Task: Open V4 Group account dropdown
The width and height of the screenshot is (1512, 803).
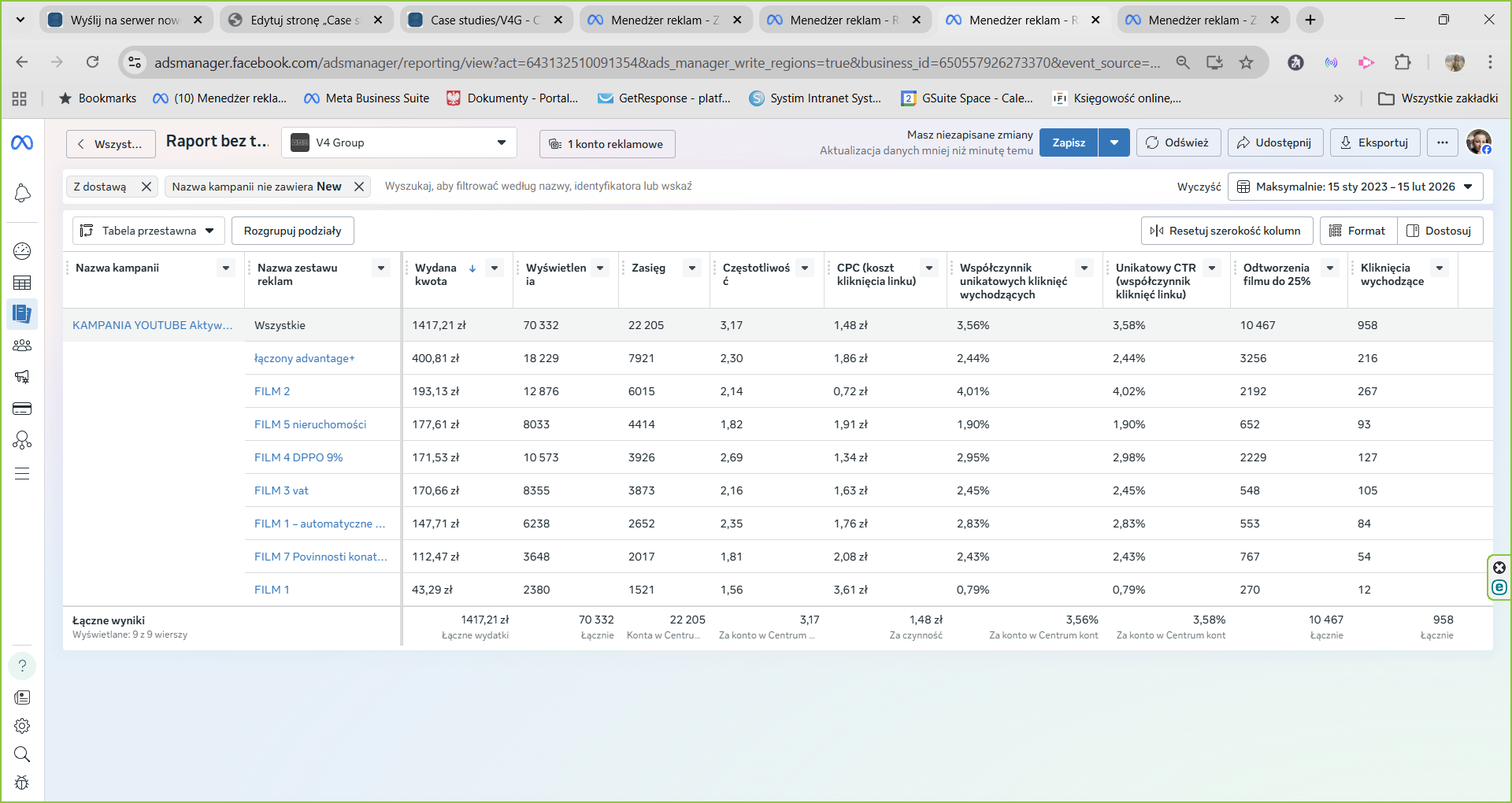Action: 399,142
